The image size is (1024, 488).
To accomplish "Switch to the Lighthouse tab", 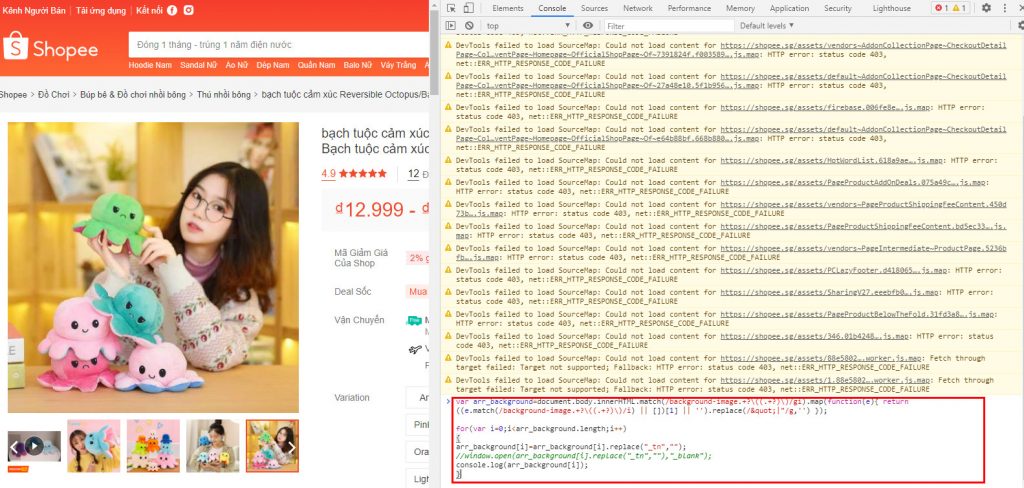I will [893, 8].
